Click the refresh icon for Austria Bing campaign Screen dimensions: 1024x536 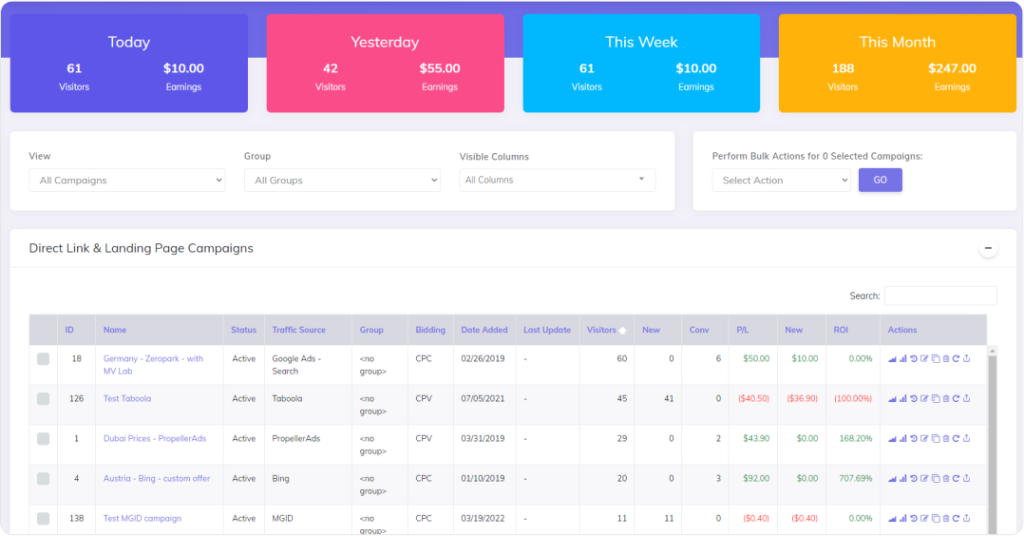coord(956,478)
